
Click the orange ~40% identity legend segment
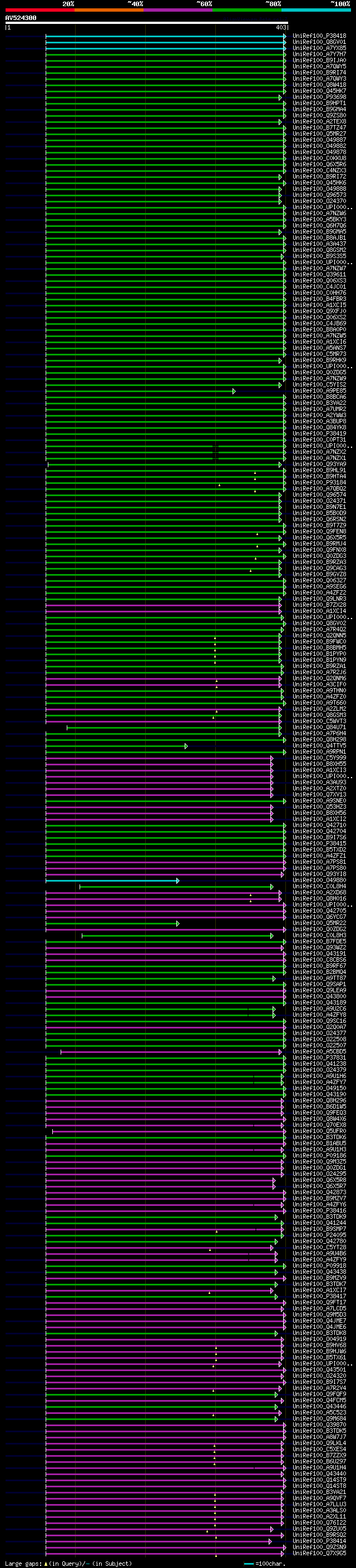pos(109,10)
